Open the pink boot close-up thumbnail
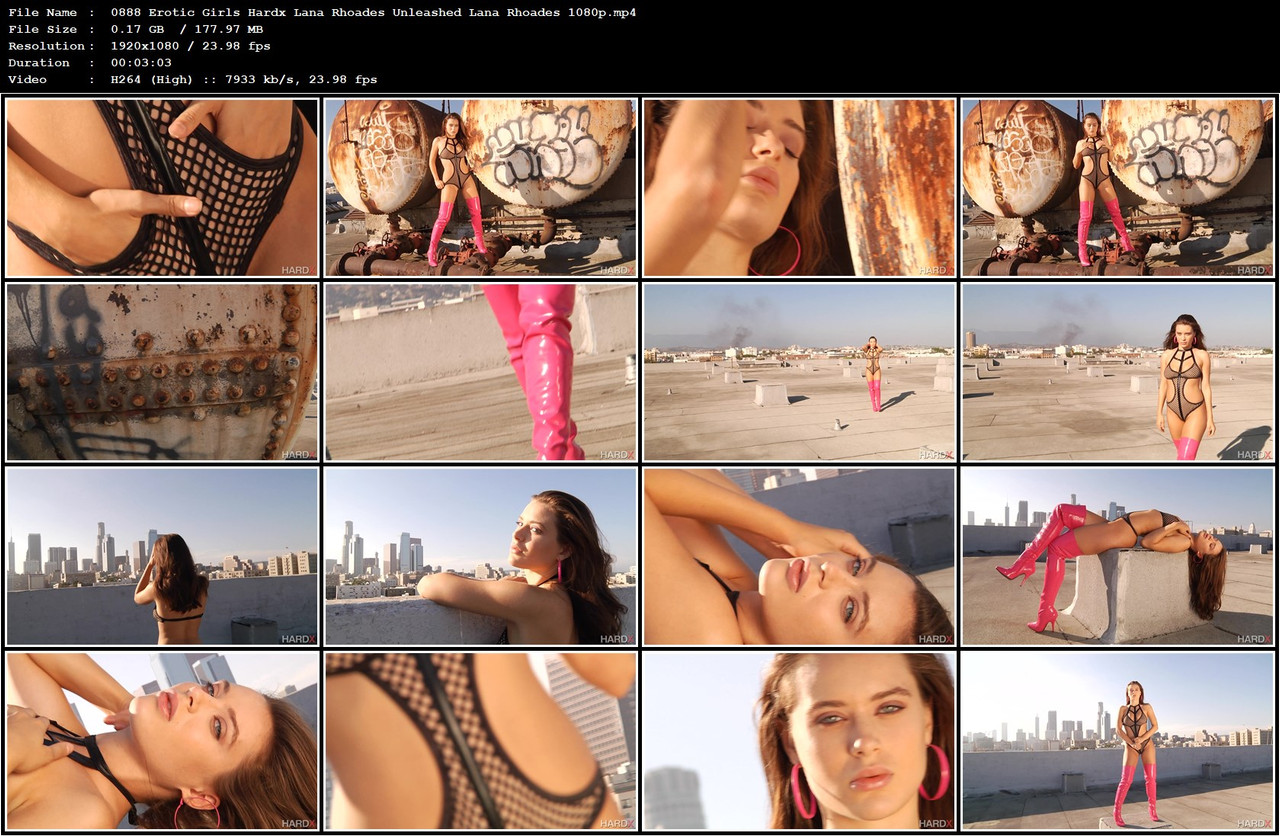This screenshot has height=836, width=1280. click(x=480, y=372)
